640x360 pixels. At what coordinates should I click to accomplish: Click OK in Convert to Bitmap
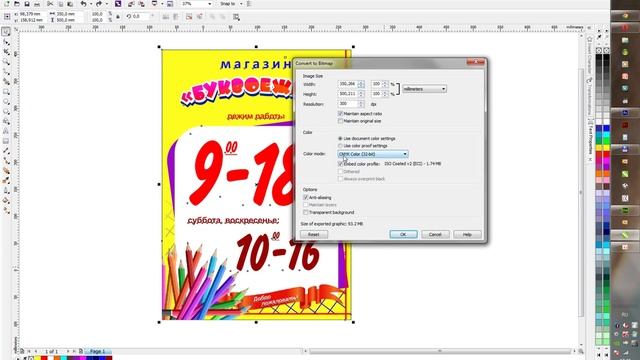pyautogui.click(x=403, y=235)
